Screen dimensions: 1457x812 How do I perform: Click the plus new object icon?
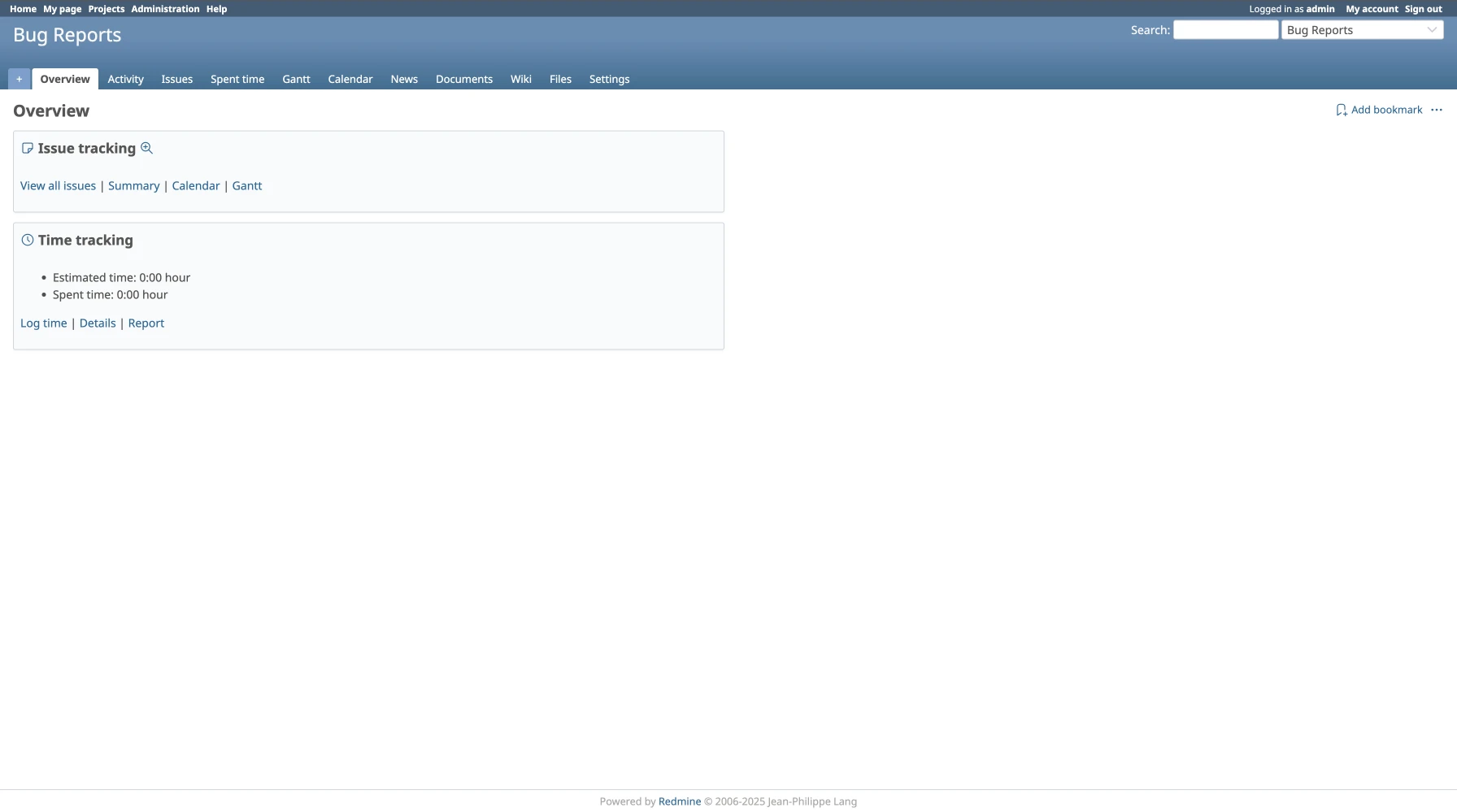click(x=19, y=79)
